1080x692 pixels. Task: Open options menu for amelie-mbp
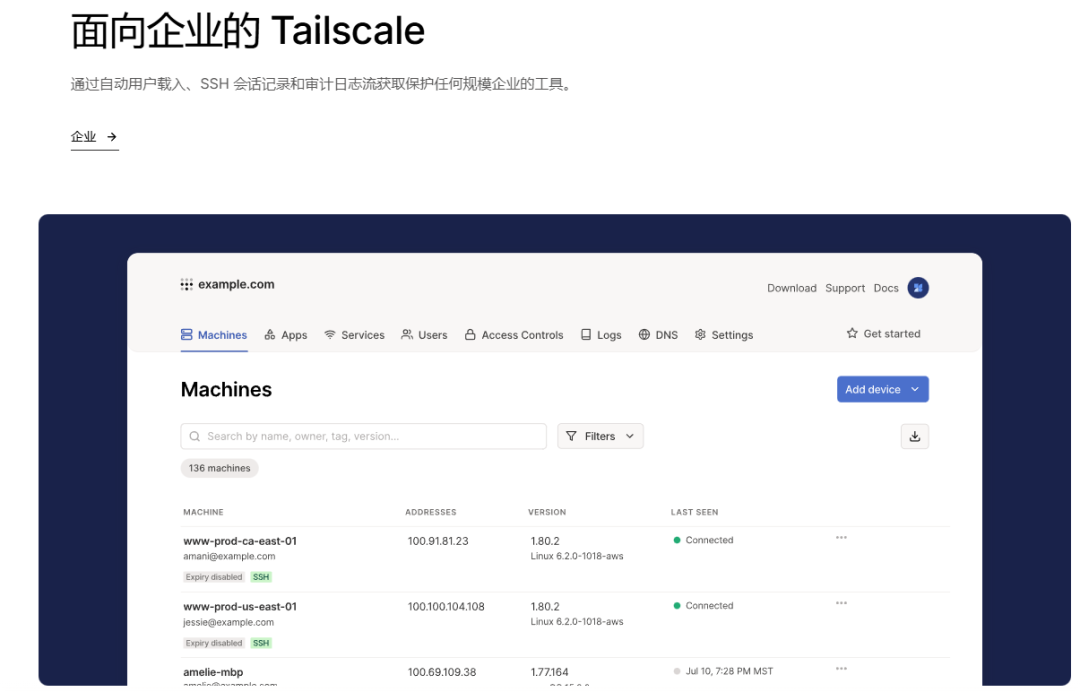pyautogui.click(x=841, y=669)
